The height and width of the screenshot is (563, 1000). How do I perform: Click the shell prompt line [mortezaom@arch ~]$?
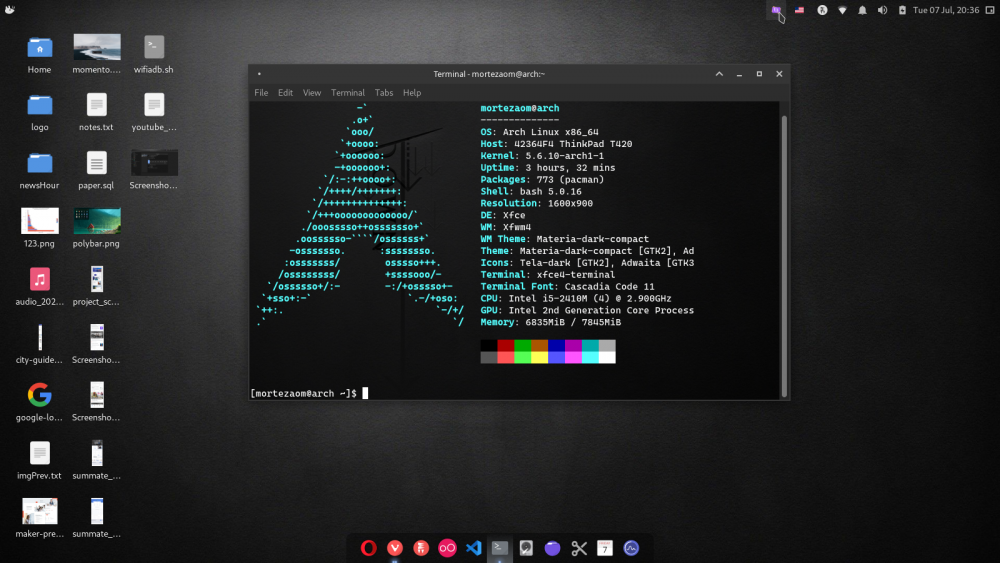pos(304,393)
